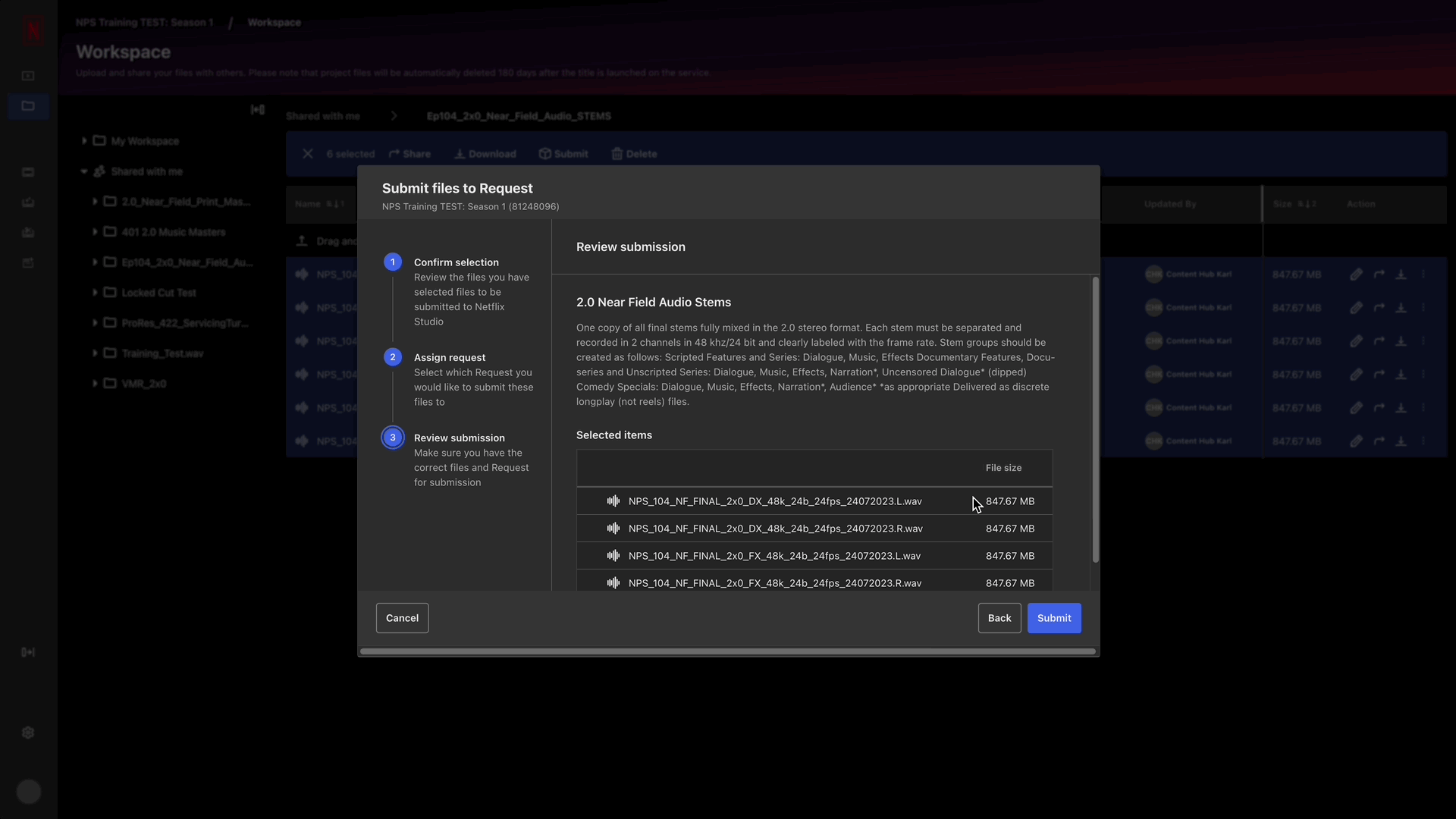Click the horizontal scrollbar at dialog bottom
The width and height of the screenshot is (1456, 819).
(728, 651)
